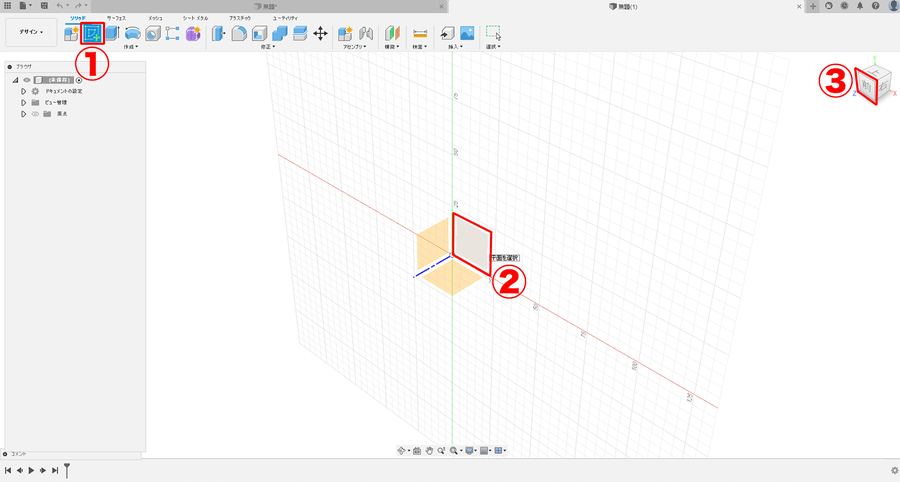Viewport: 900px width, 482px height.
Task: Select the Revolve tool
Action: tap(133, 33)
